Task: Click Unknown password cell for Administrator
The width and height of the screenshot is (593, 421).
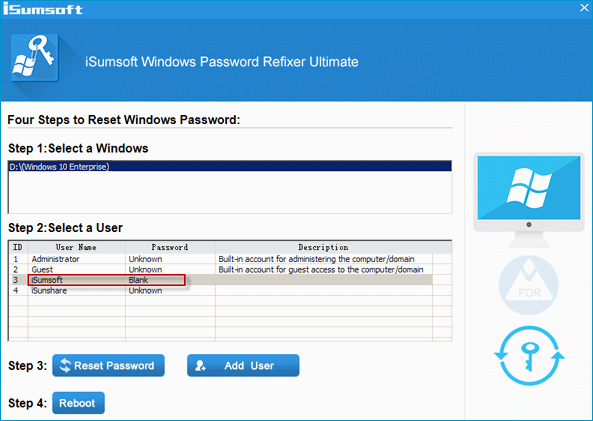Action: pos(170,259)
